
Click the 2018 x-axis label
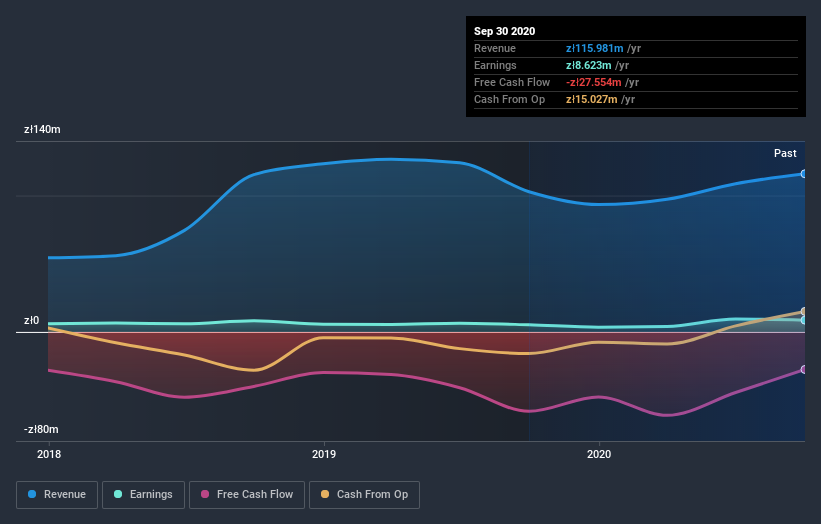tap(49, 454)
